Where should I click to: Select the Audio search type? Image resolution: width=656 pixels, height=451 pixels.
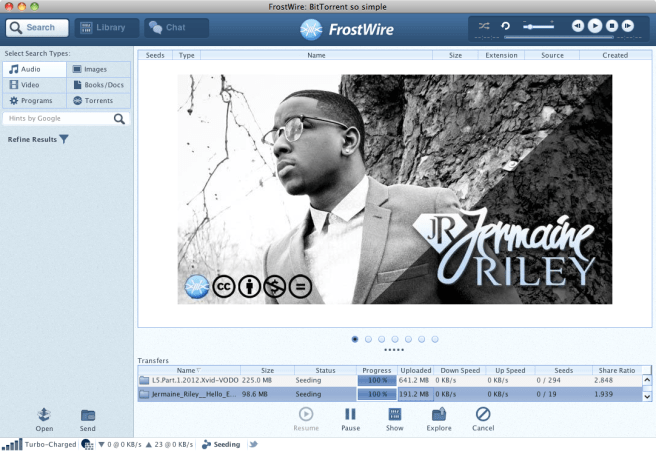pyautogui.click(x=34, y=69)
